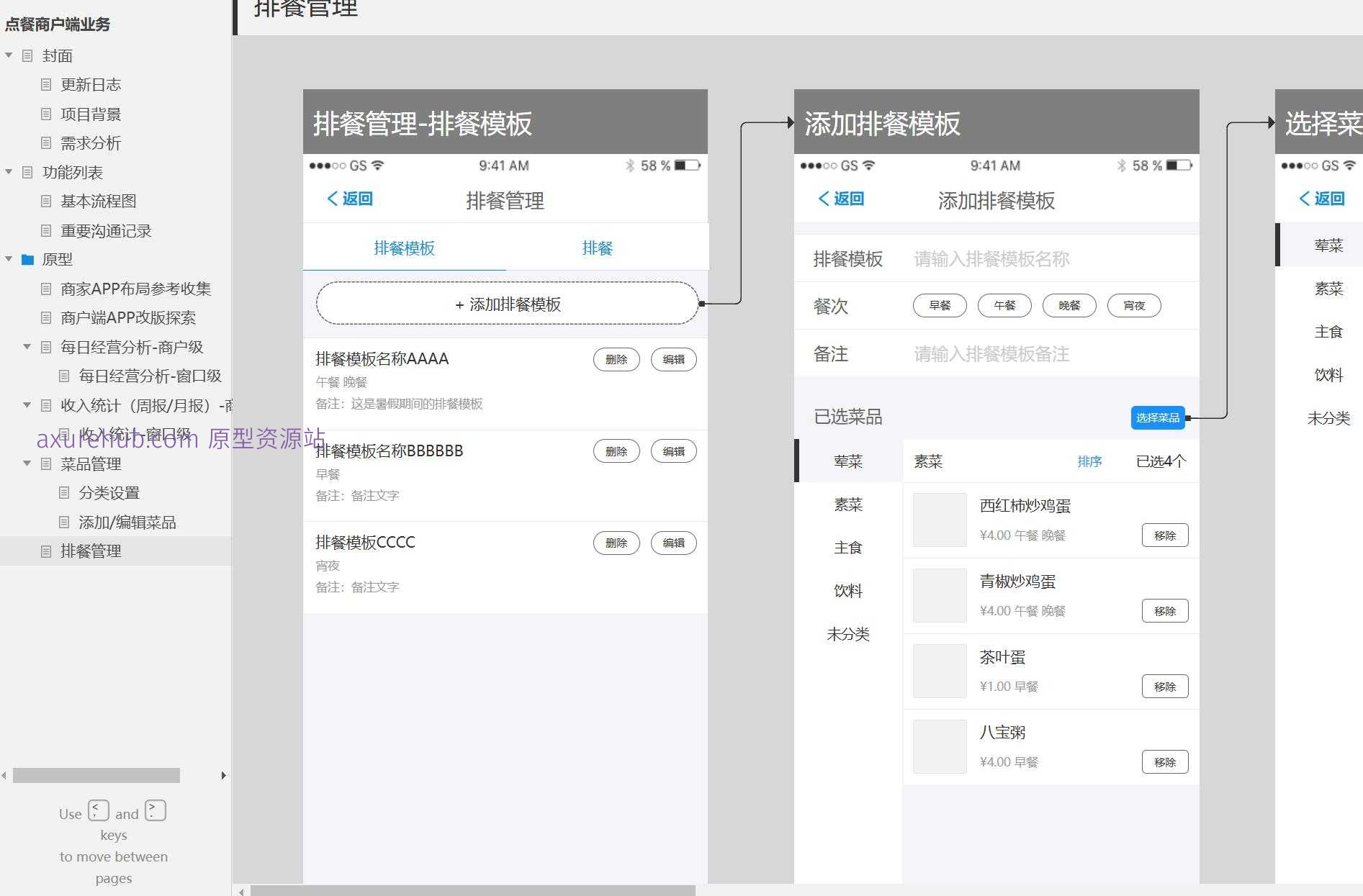Click the page icon beside 分类设置

[64, 493]
